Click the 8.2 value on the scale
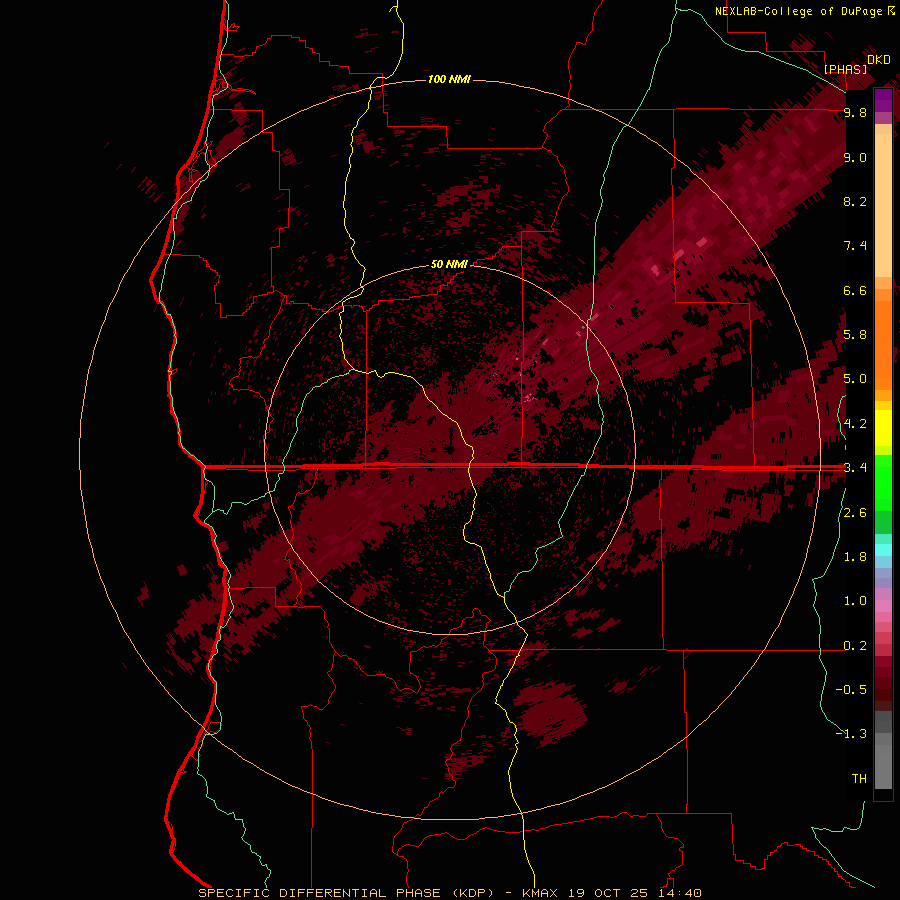Screen dimensions: 900x900 click(855, 201)
